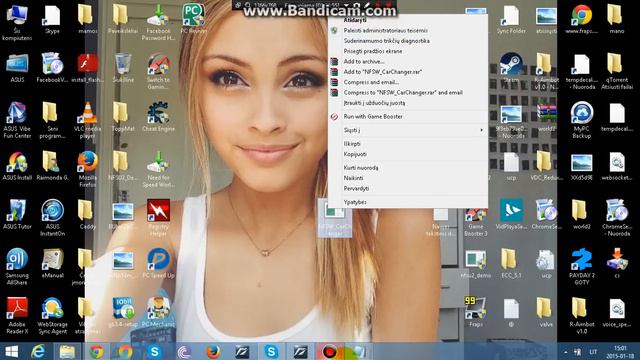Open Internet Explorer from the taskbar
The image size is (640, 360).
(x=38, y=351)
